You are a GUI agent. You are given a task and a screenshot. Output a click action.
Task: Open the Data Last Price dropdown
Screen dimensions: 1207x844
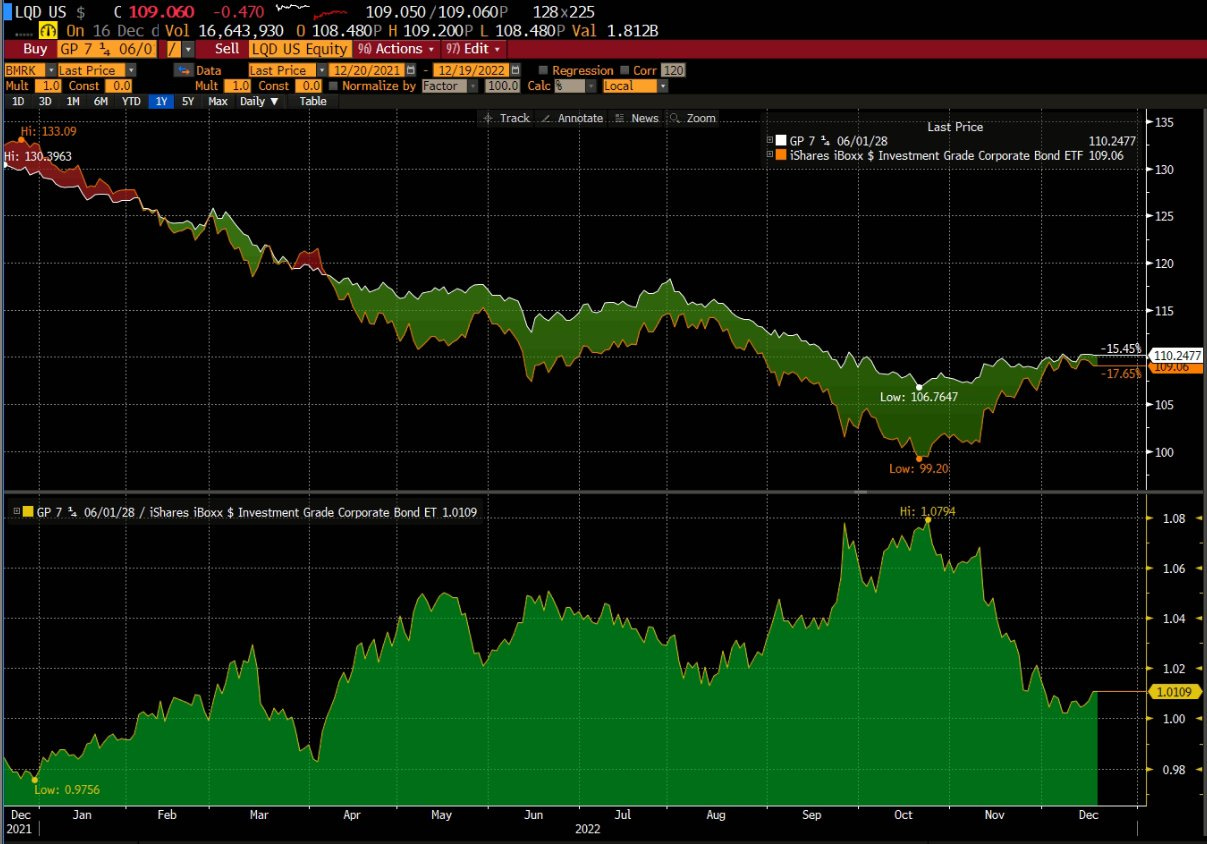tap(321, 70)
